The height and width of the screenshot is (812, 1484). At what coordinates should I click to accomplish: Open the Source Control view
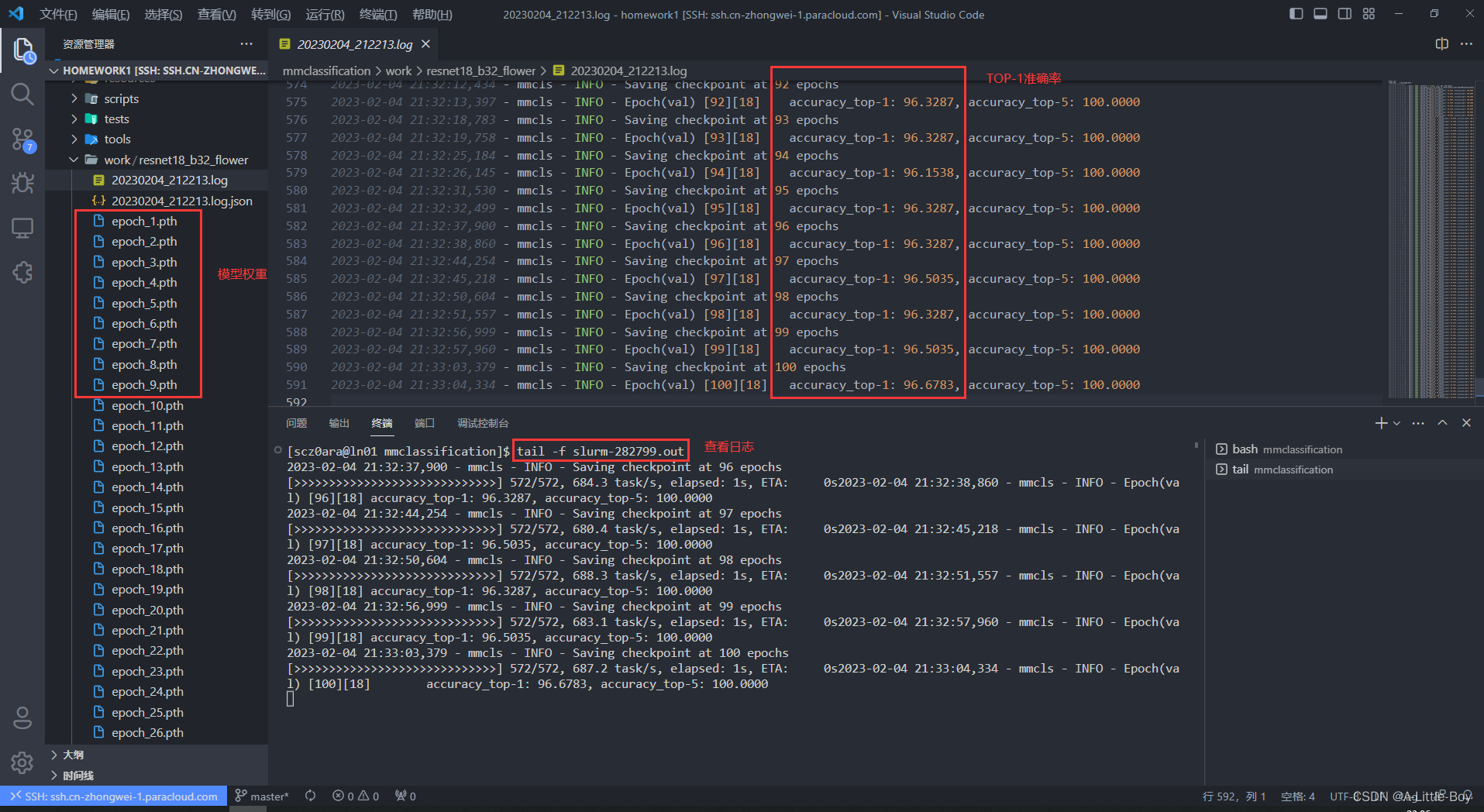(22, 139)
